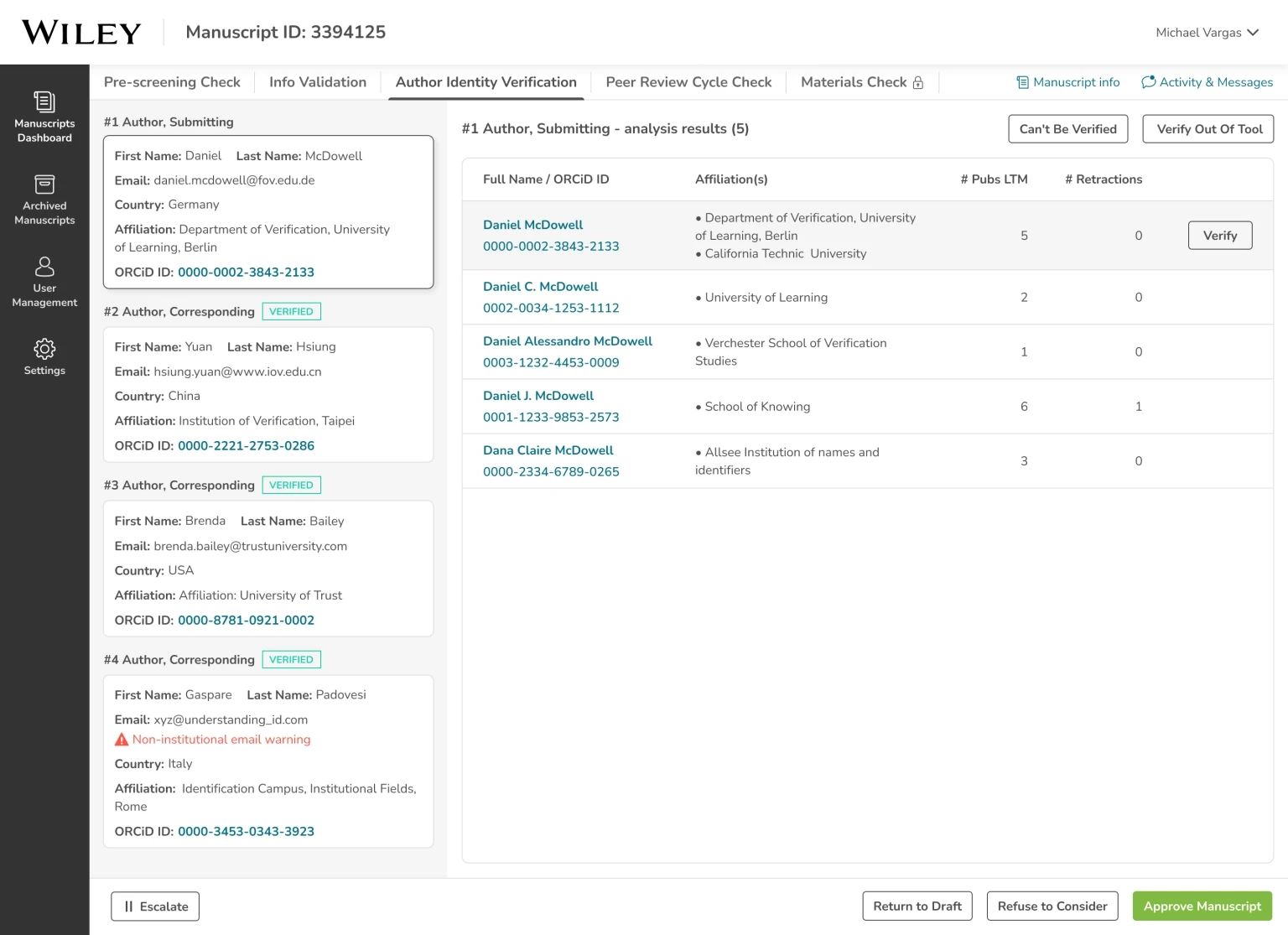Click the Return to Draft button
The image size is (1288, 935).
(x=917, y=906)
